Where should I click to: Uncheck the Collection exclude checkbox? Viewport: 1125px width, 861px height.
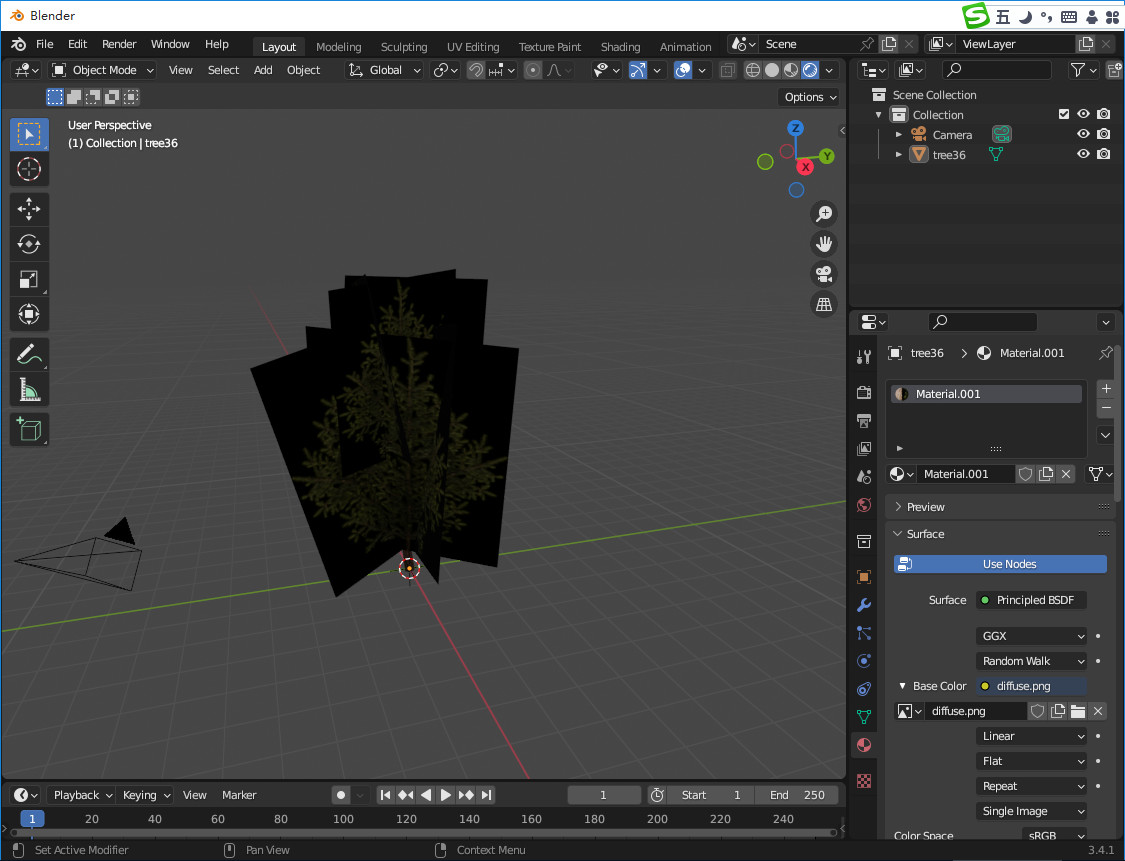[x=1064, y=114]
